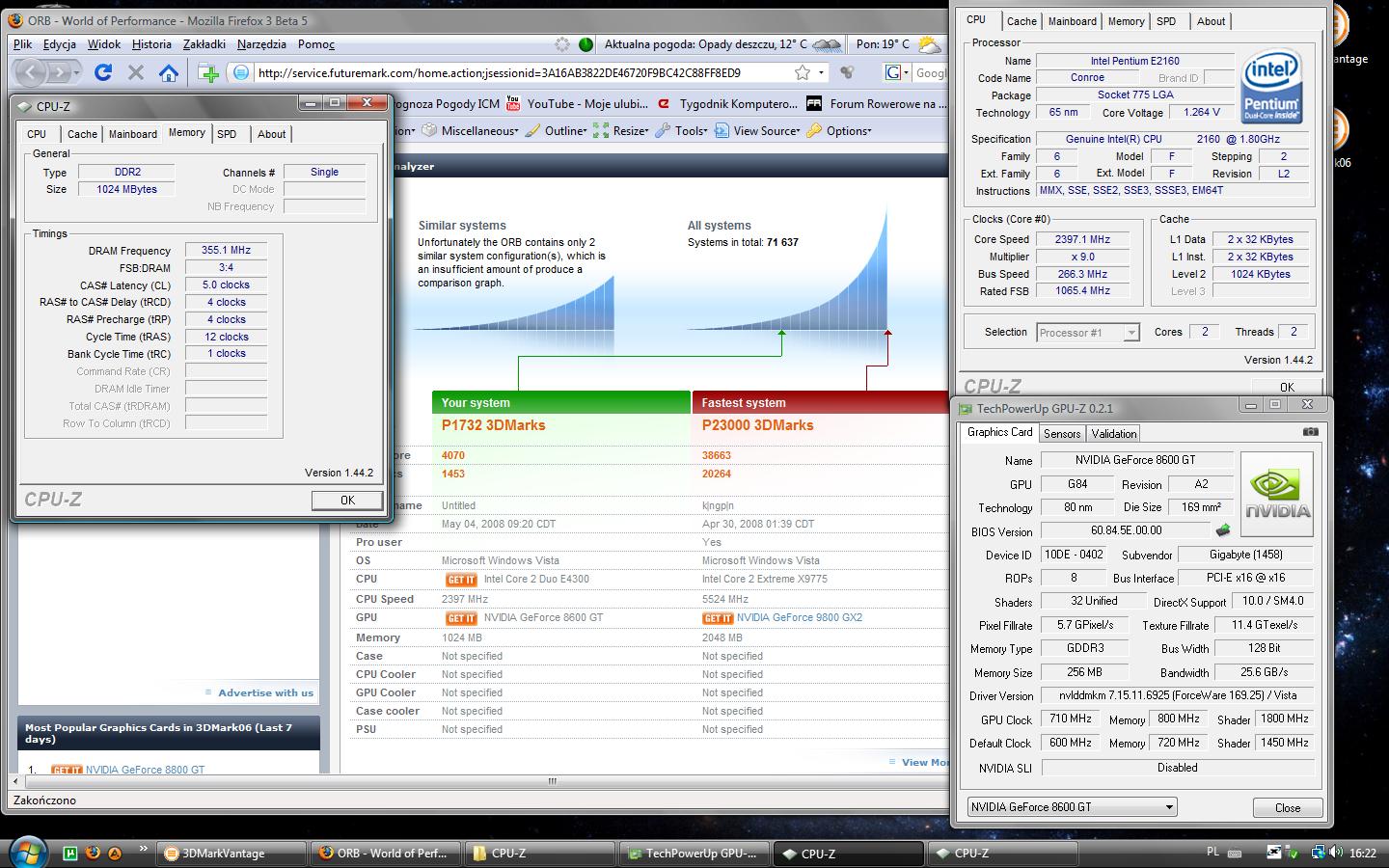
Task: Open Tools menu in developer toolbar
Action: pyautogui.click(x=682, y=131)
